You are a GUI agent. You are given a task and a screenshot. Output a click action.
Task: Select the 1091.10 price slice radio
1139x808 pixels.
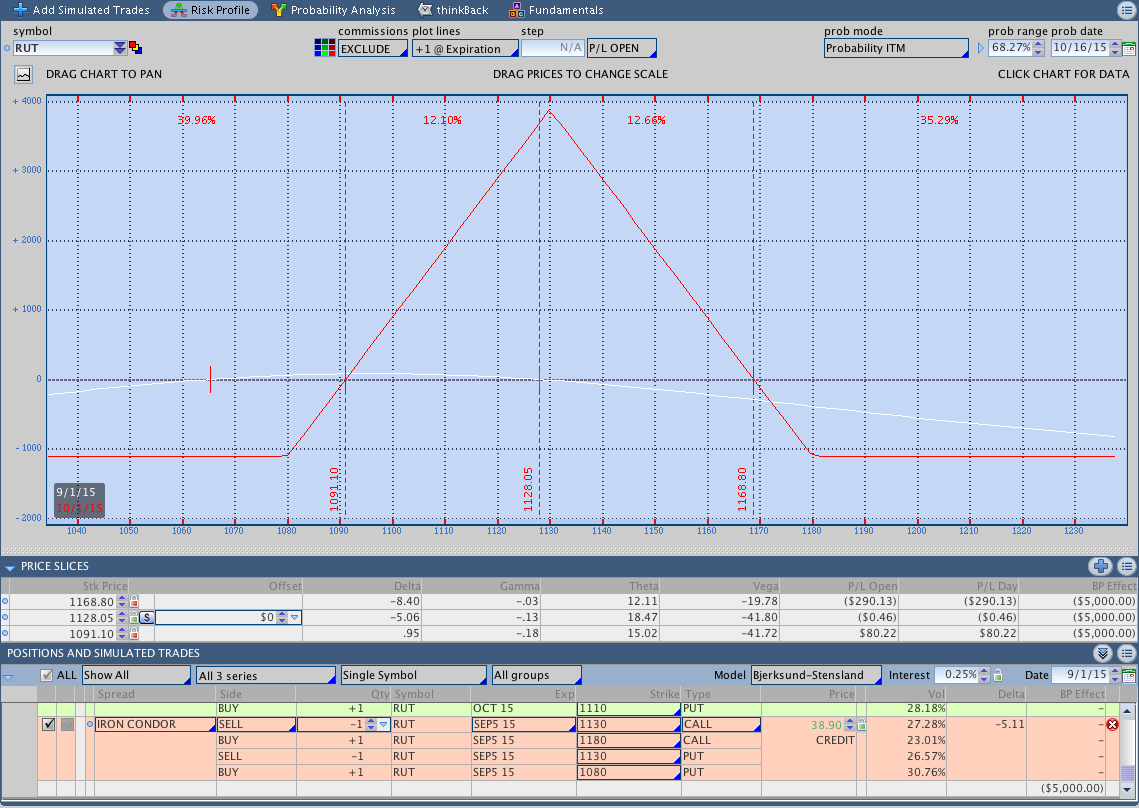5,634
